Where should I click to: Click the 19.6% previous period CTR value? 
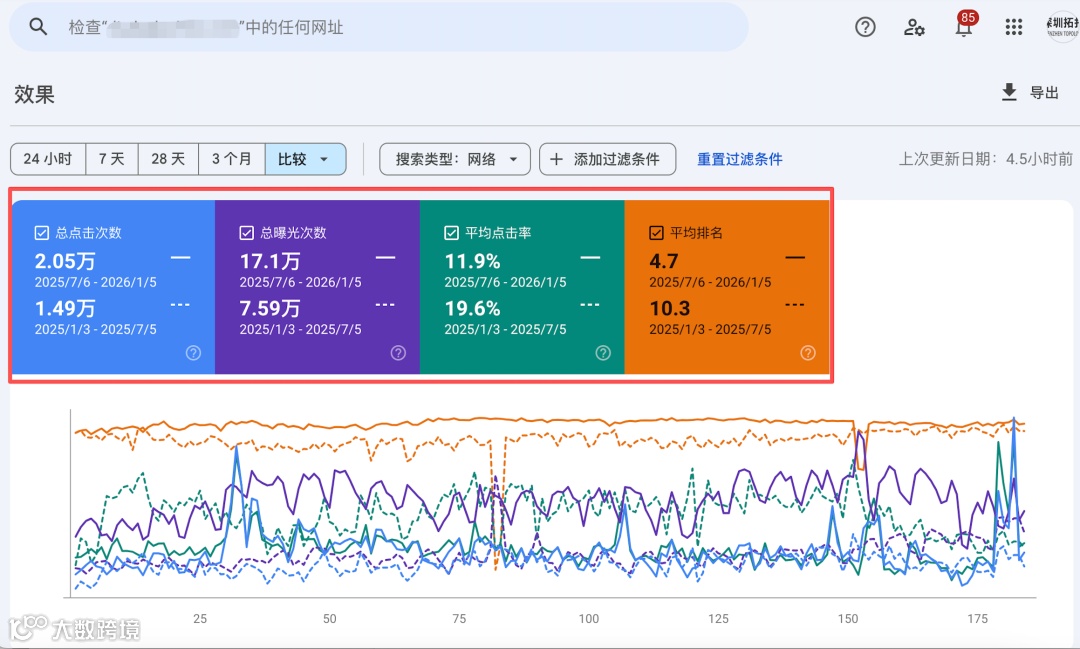click(x=472, y=308)
